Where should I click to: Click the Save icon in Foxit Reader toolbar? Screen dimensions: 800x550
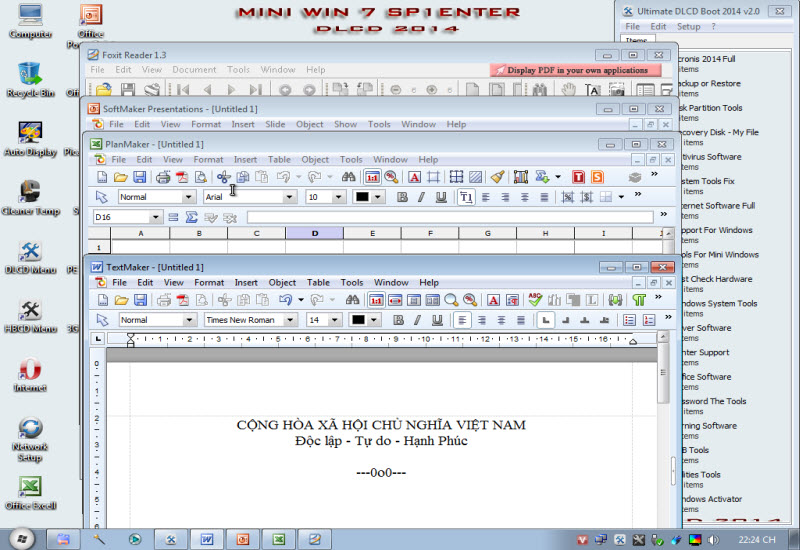[x=128, y=90]
